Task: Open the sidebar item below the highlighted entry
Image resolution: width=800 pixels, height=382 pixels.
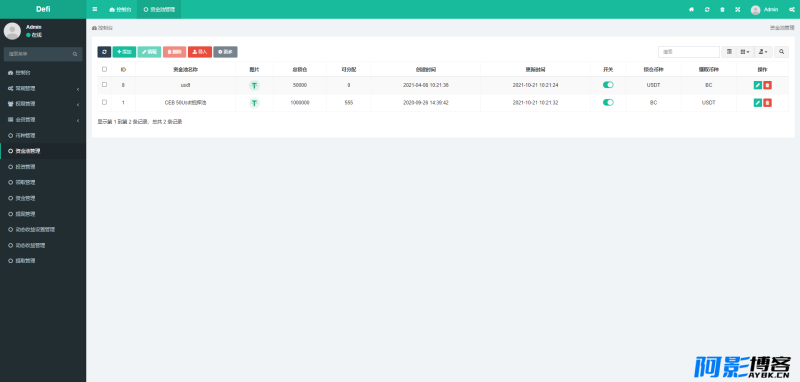Action: point(43,167)
